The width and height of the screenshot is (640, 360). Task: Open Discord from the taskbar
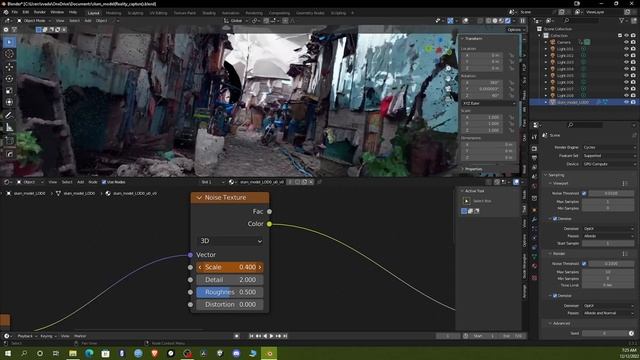coord(236,353)
